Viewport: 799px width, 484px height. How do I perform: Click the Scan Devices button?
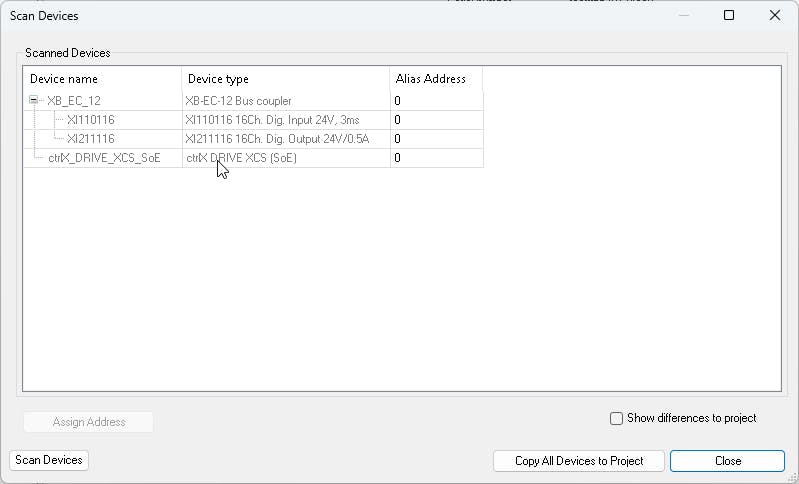tap(49, 460)
